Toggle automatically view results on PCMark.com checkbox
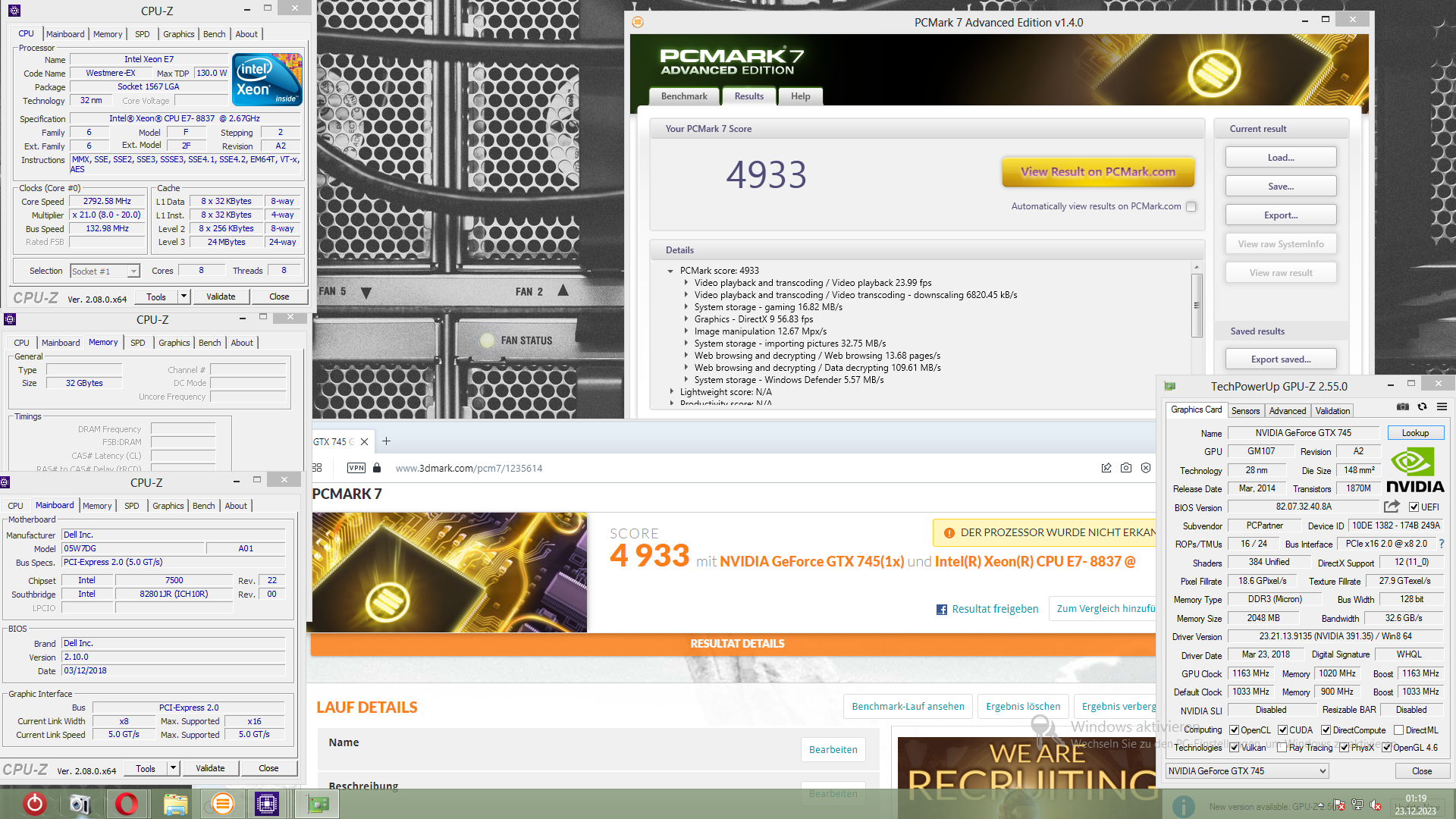 pos(1191,206)
